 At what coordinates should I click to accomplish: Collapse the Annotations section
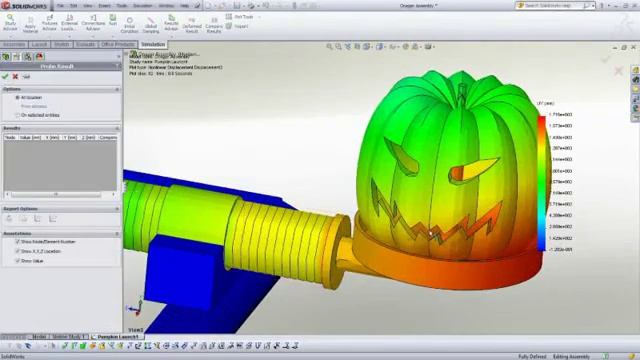point(117,234)
